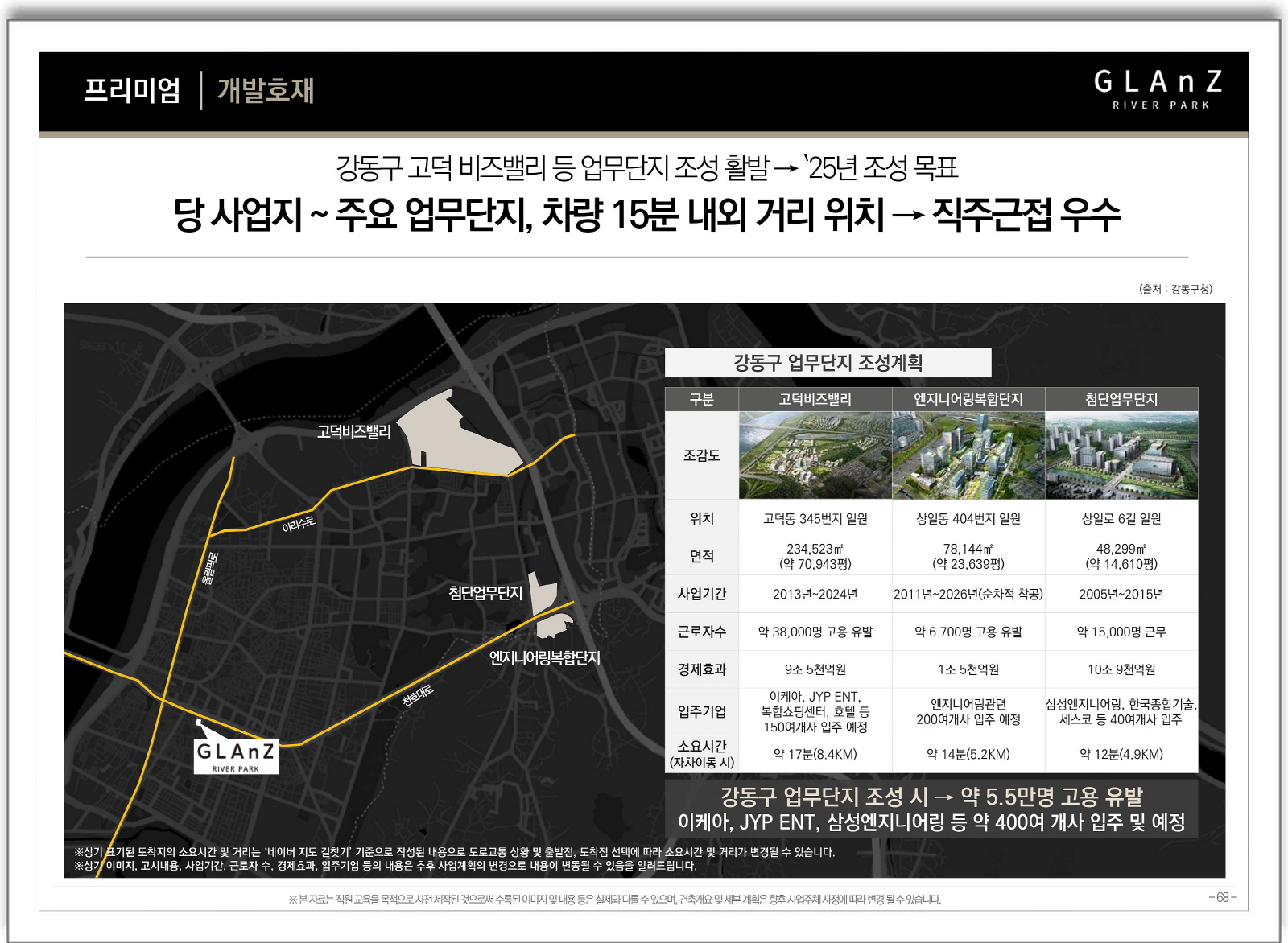Click the 구분 column header
Screen dimensions: 1288x943
(701, 399)
